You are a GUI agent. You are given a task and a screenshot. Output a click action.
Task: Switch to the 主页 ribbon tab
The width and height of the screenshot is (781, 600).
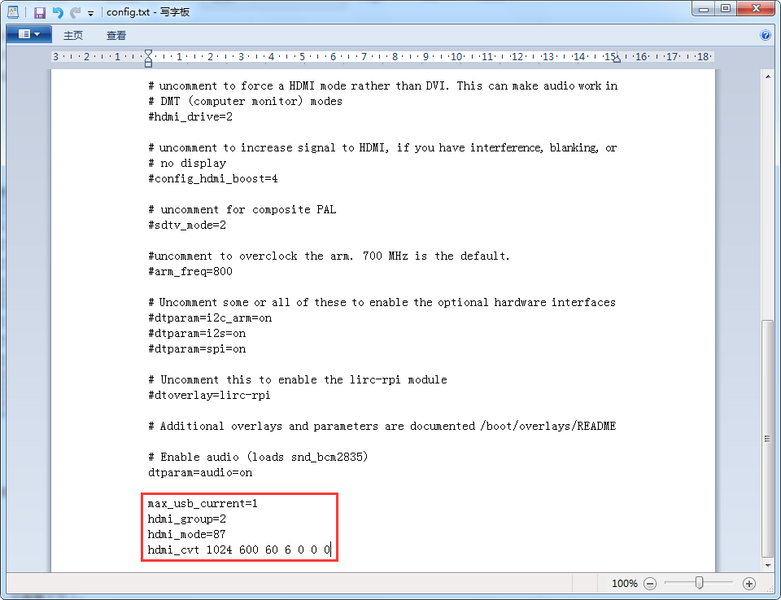coord(73,35)
